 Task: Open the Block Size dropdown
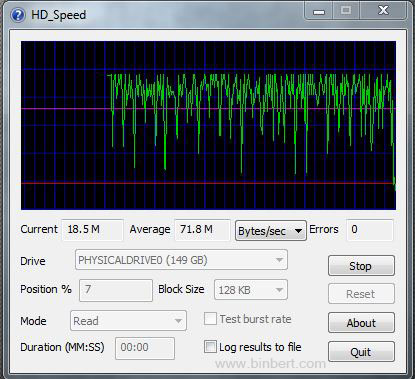tap(251, 290)
